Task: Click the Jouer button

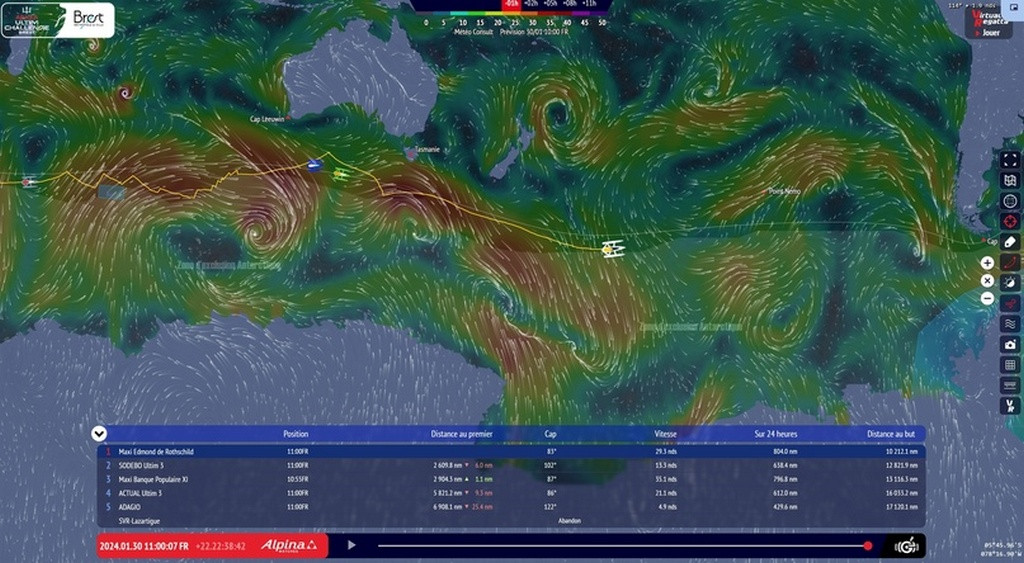Action: tap(990, 32)
